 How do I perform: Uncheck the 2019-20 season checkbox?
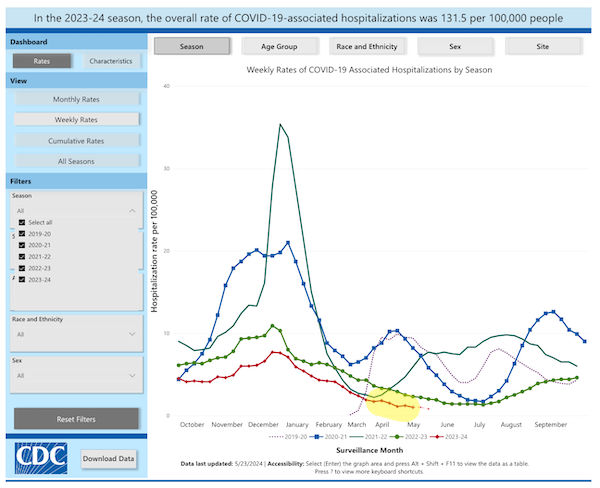point(22,234)
